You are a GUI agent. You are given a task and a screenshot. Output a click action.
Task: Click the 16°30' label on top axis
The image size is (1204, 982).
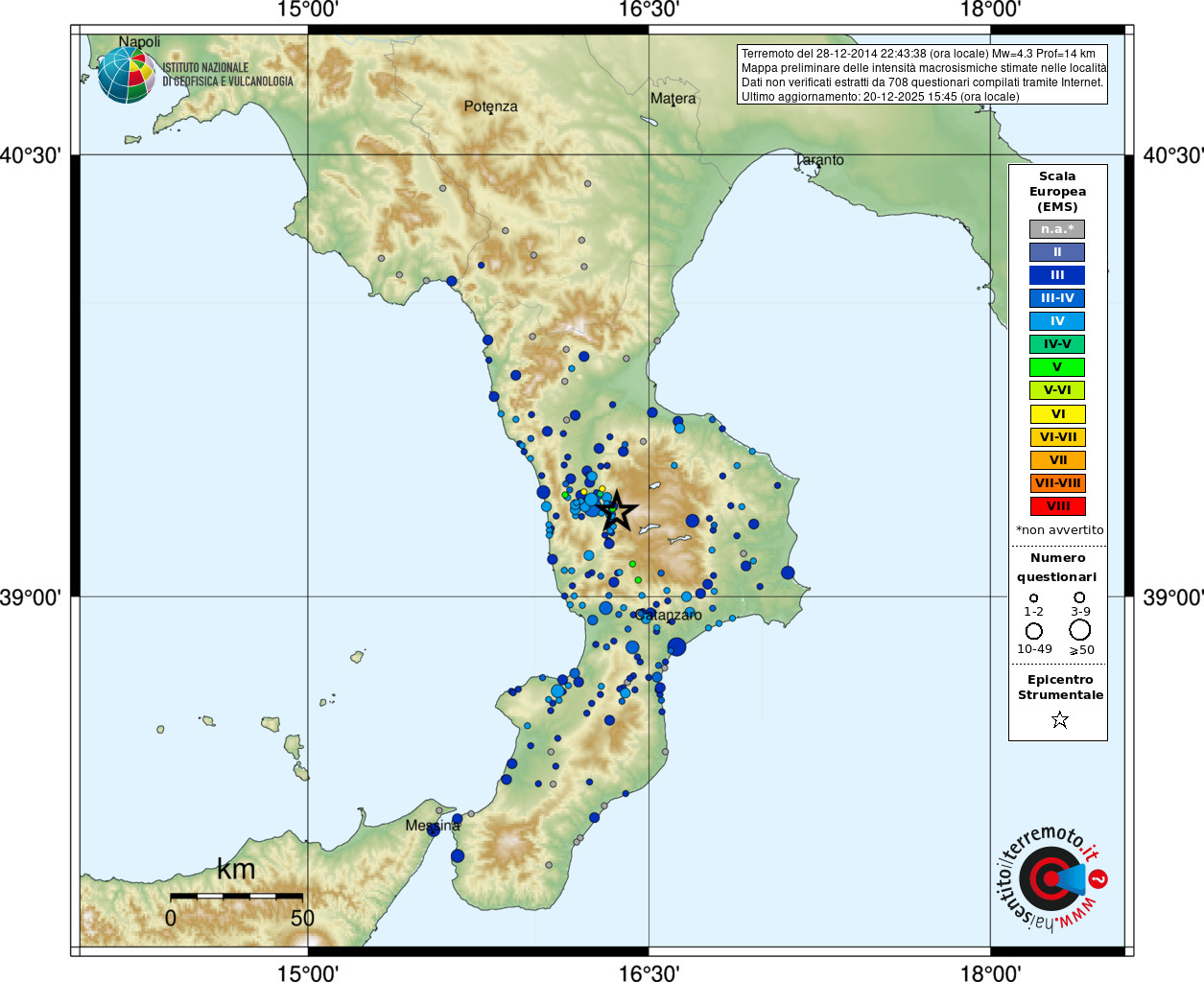coord(649,10)
